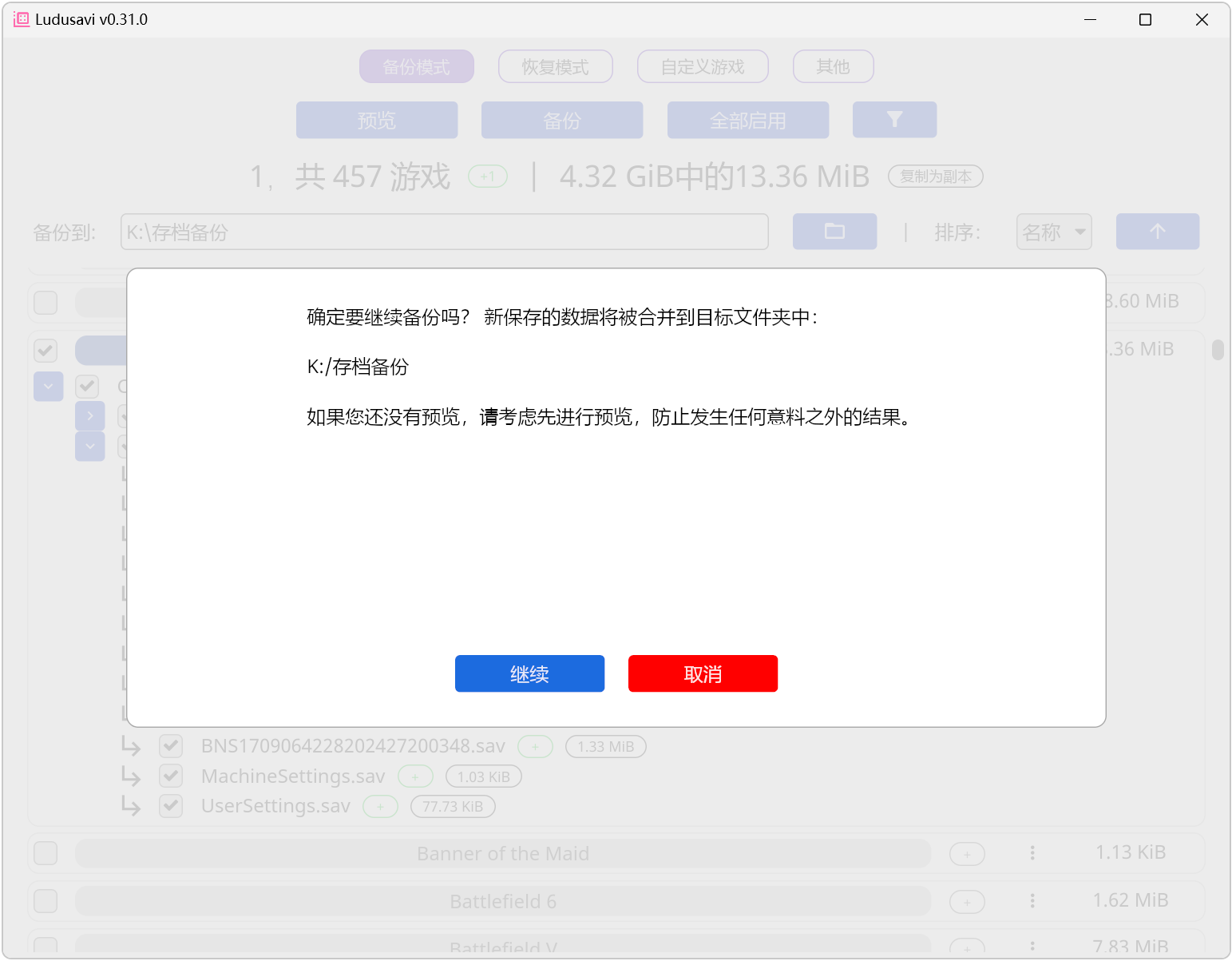Collapse the nested blue down-chevron folder node

tap(90, 447)
